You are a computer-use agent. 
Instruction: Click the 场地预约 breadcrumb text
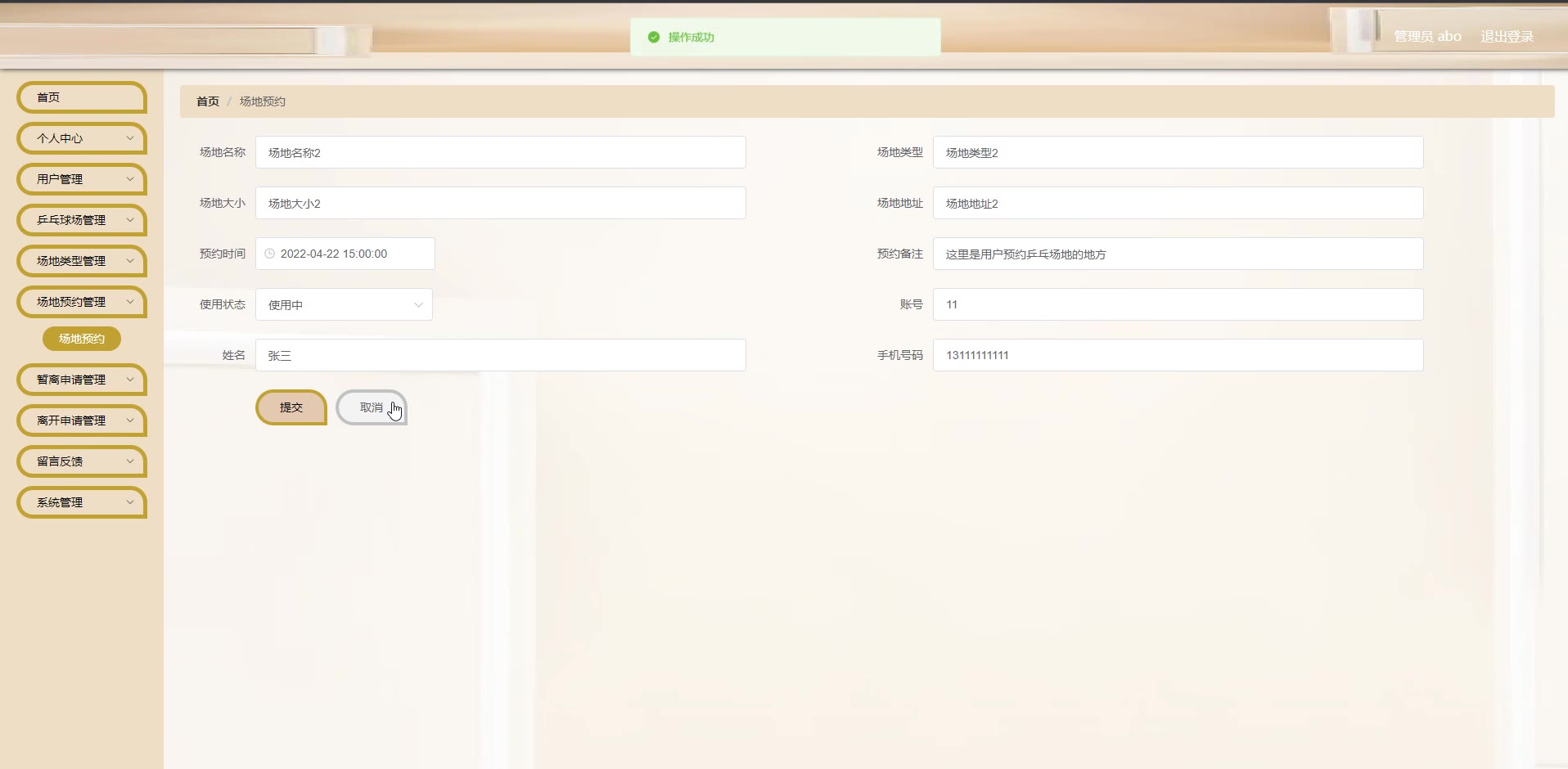263,101
